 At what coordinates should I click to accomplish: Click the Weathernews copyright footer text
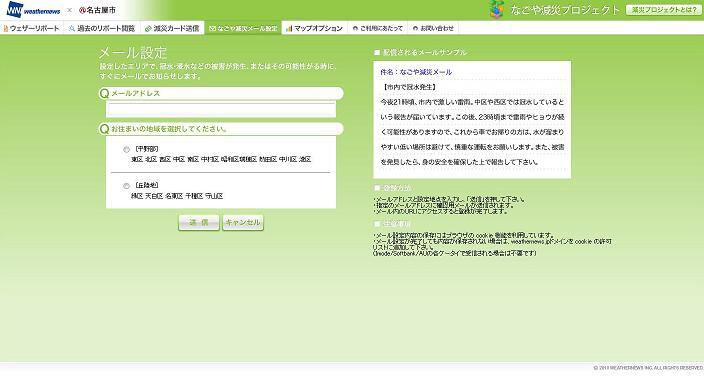pos(648,368)
